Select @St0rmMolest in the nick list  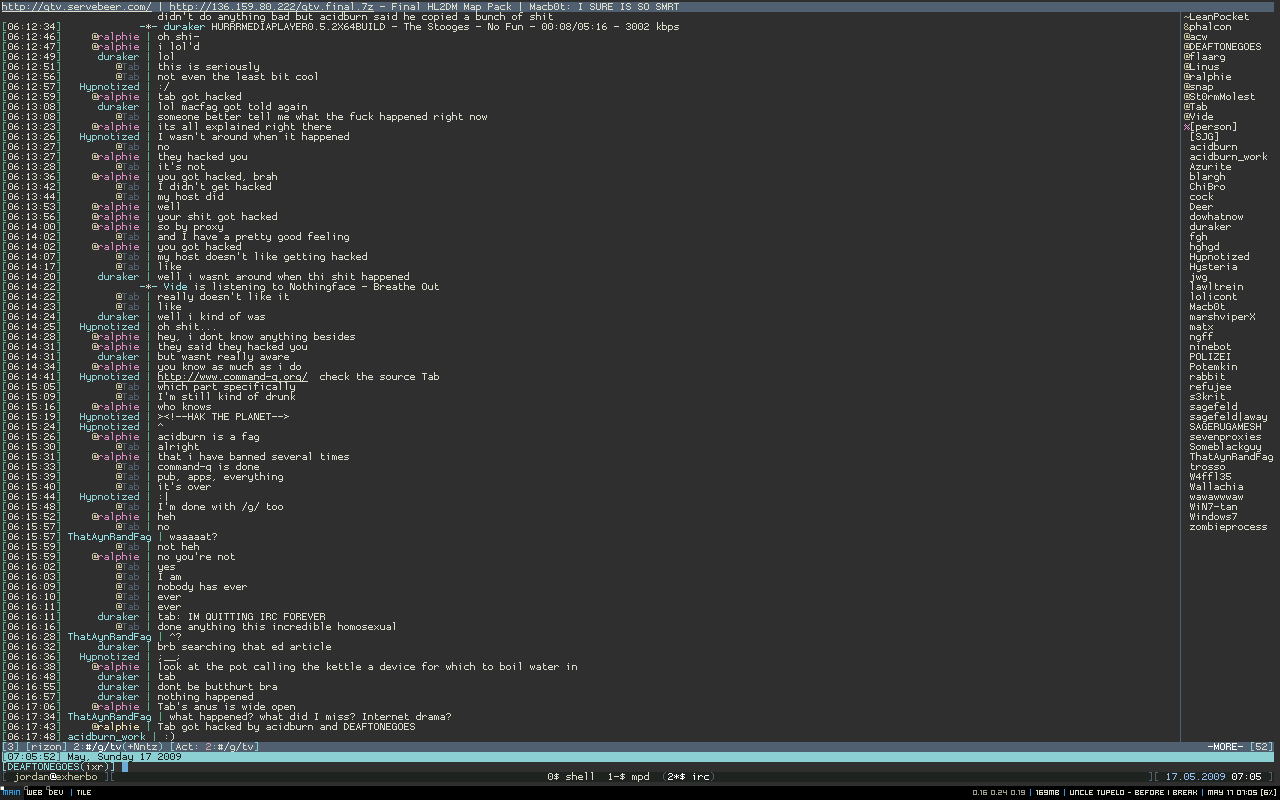[x=1219, y=97]
